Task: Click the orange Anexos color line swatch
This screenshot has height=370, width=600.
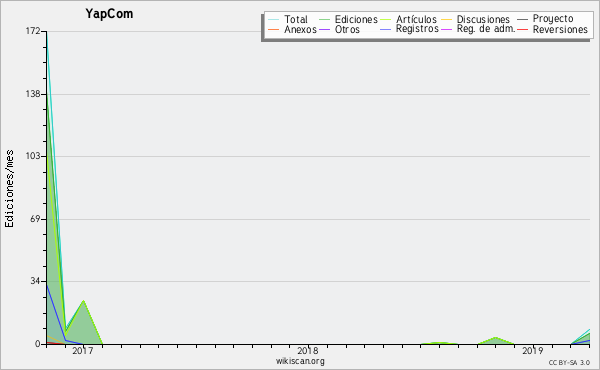Action: (274, 29)
